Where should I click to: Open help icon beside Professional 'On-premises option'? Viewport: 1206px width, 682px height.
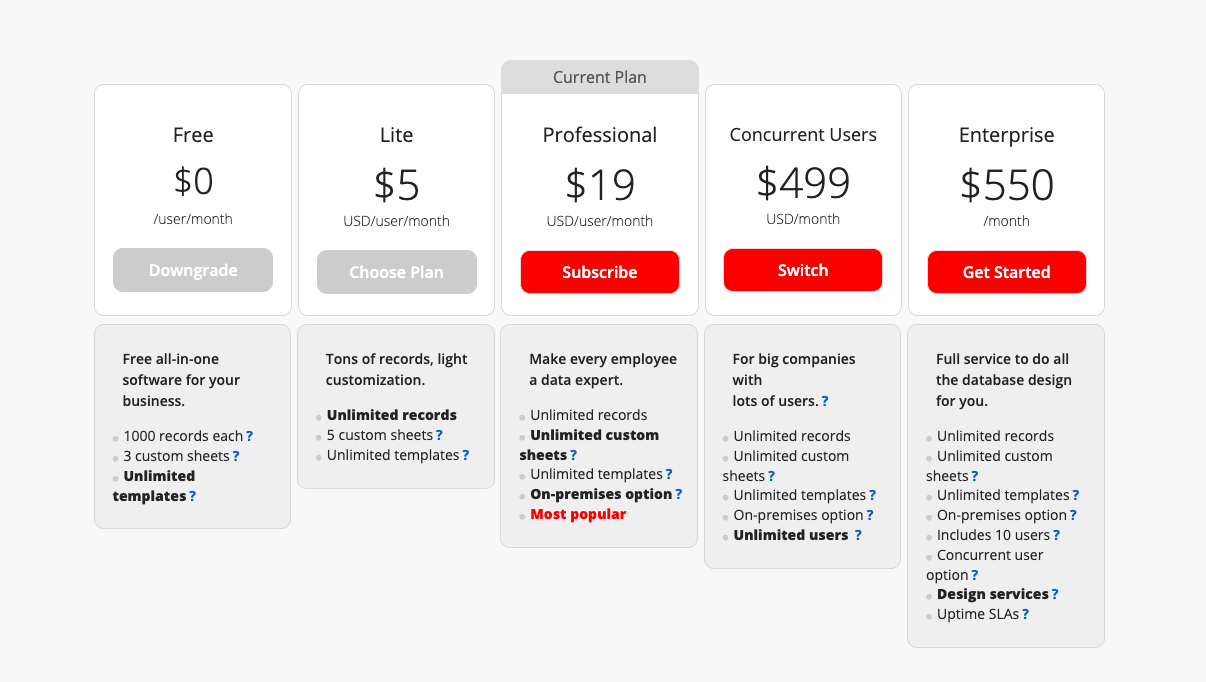coord(679,494)
